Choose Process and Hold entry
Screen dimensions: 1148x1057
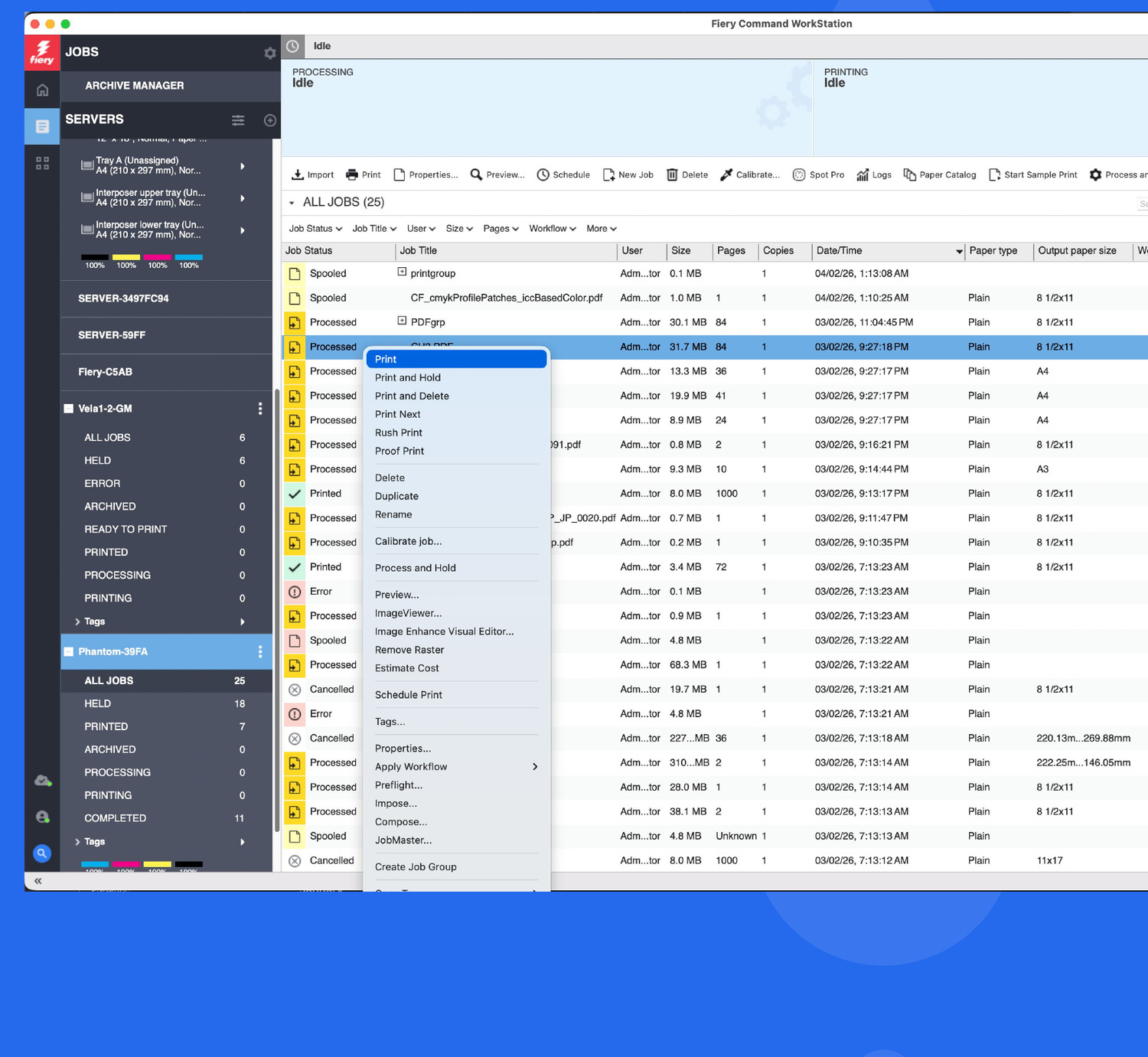click(x=456, y=568)
